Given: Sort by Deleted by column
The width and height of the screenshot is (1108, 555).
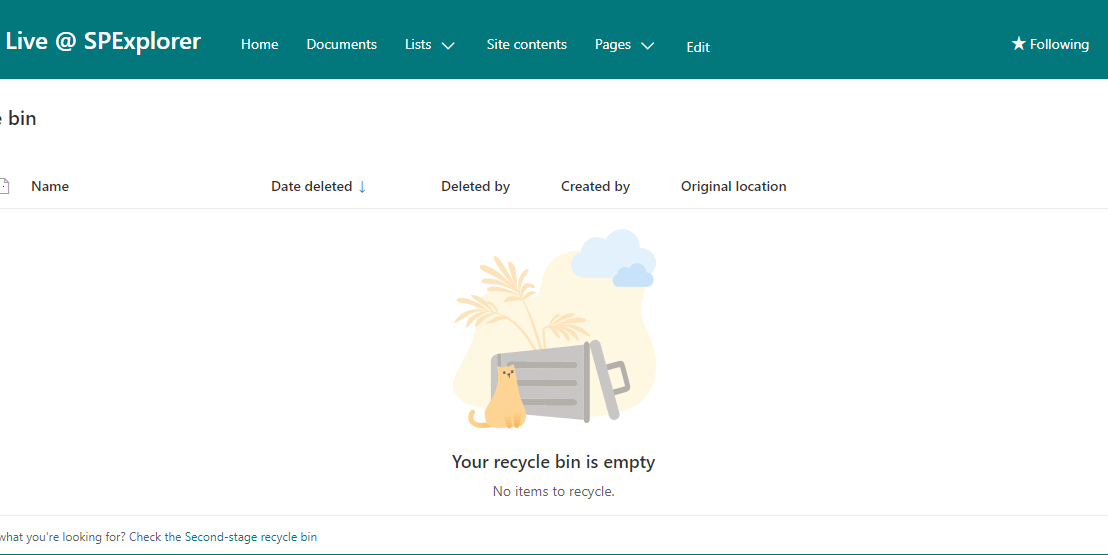Looking at the screenshot, I should [476, 186].
